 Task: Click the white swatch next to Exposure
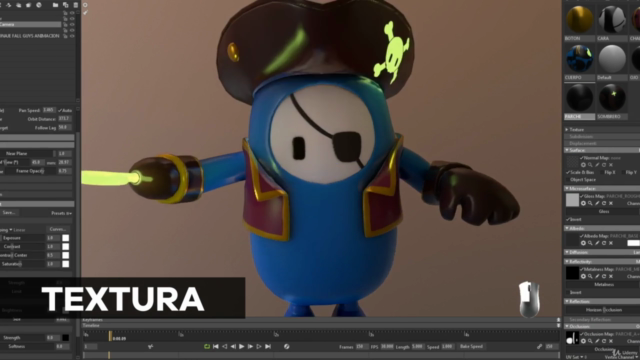coord(65,238)
